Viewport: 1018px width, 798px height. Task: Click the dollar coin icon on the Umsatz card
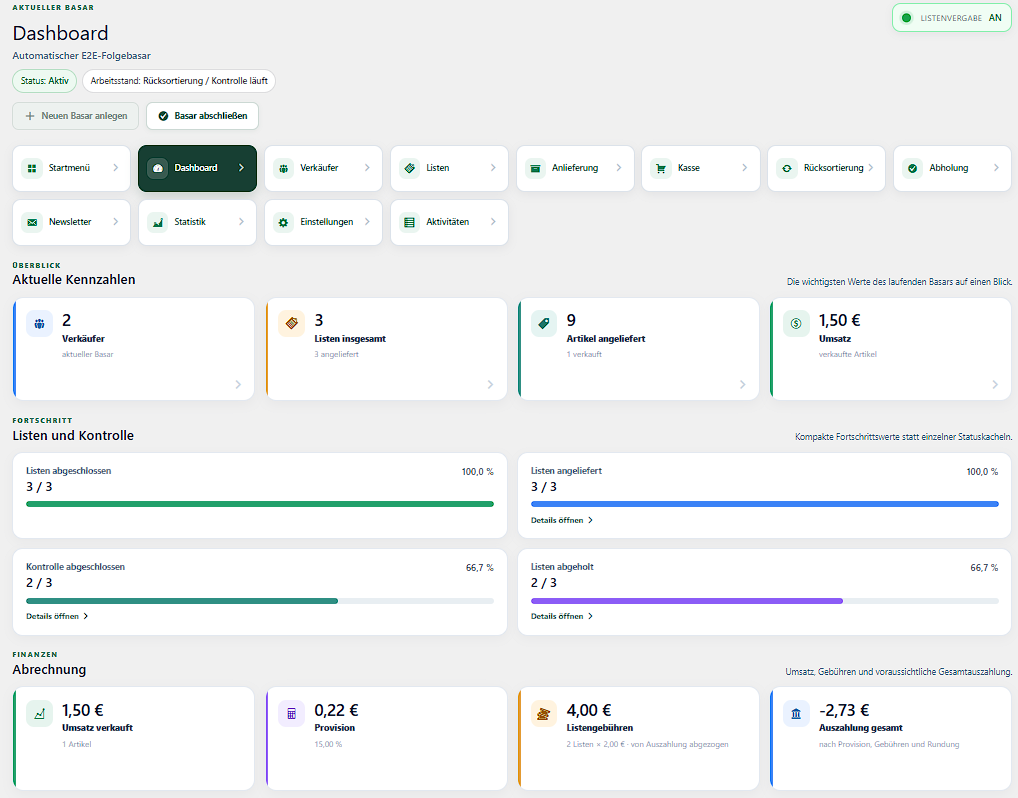tap(796, 323)
